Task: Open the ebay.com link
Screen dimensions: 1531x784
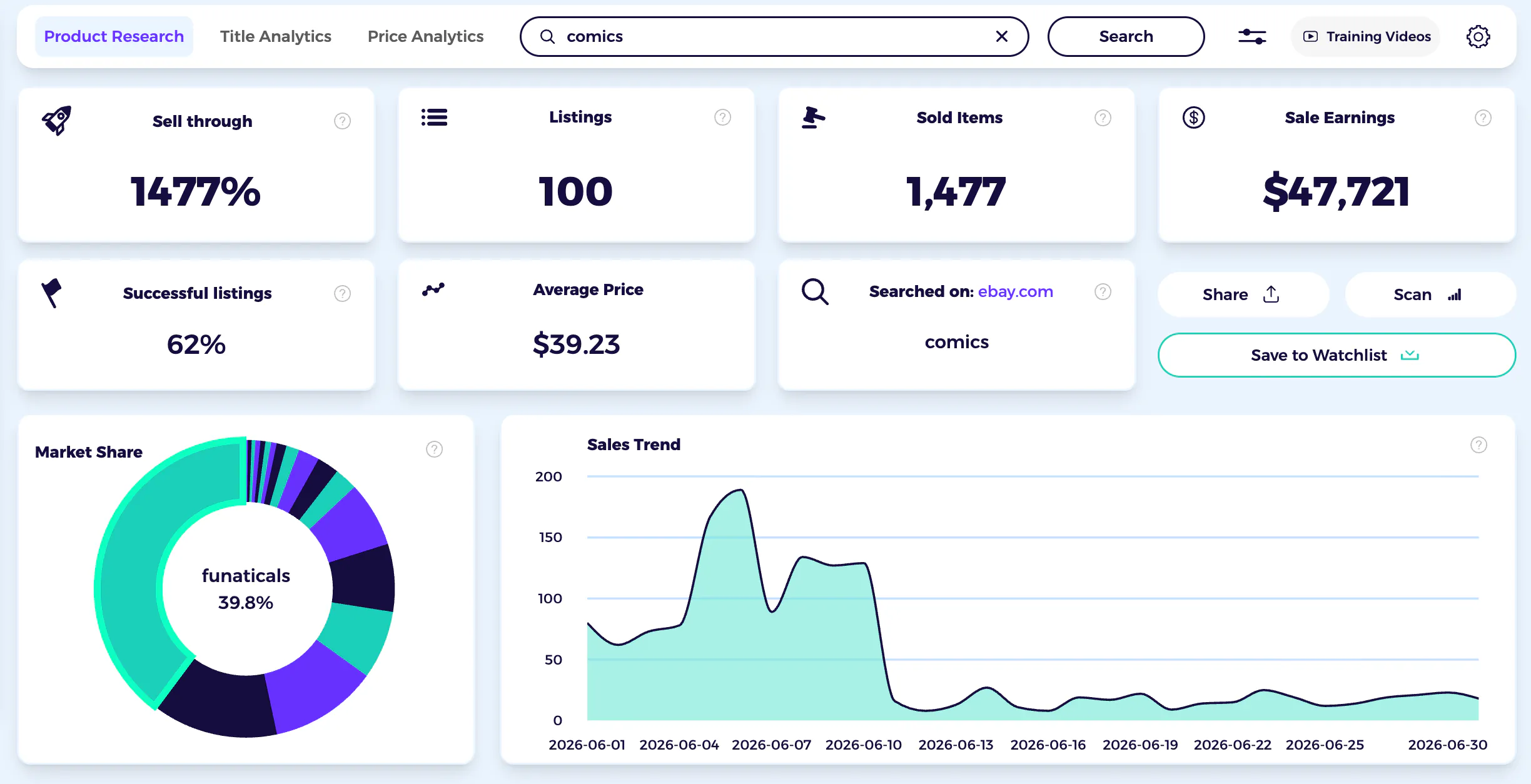Action: pyautogui.click(x=1015, y=291)
